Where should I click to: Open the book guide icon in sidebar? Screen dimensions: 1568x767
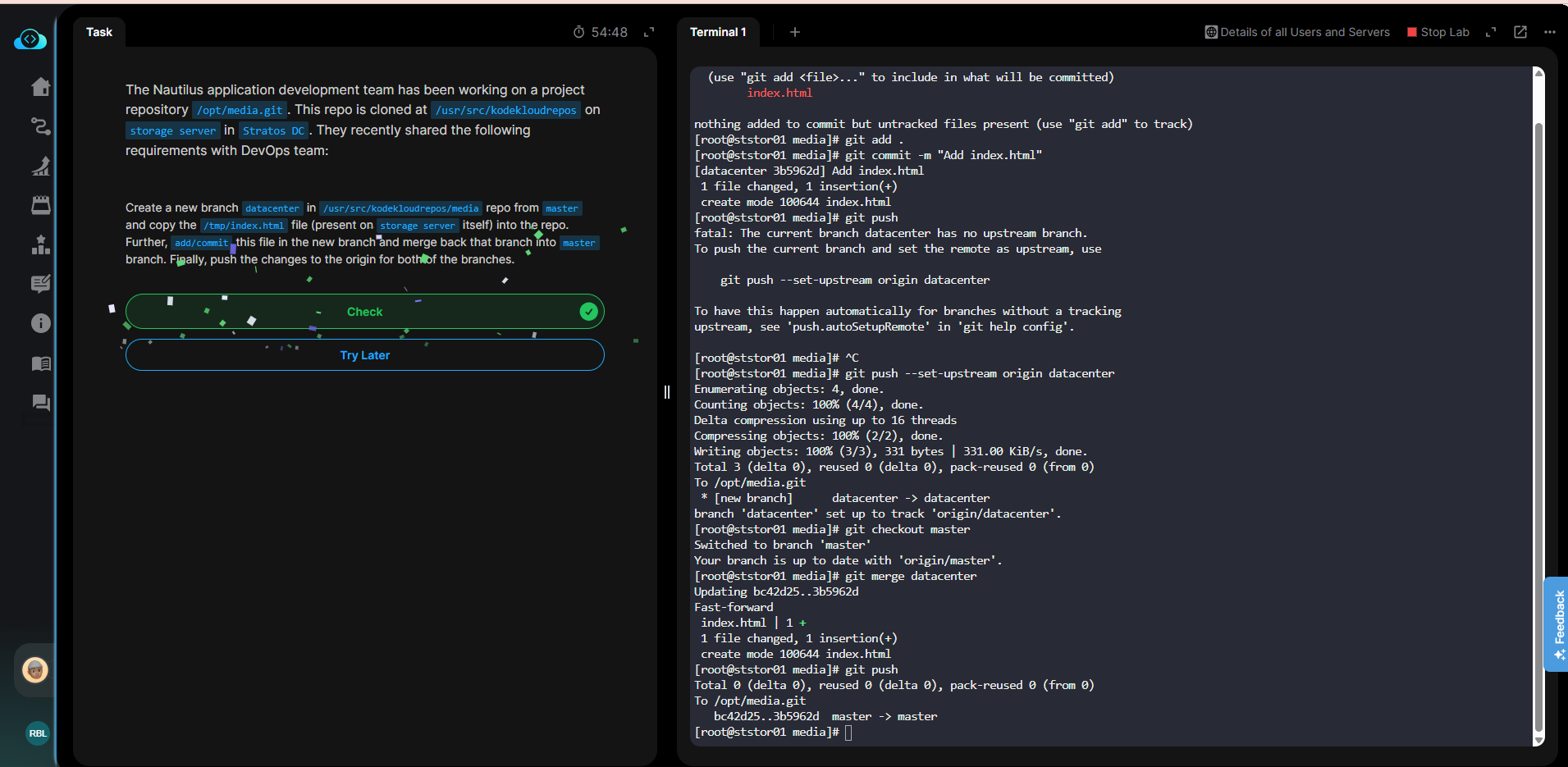coord(40,363)
